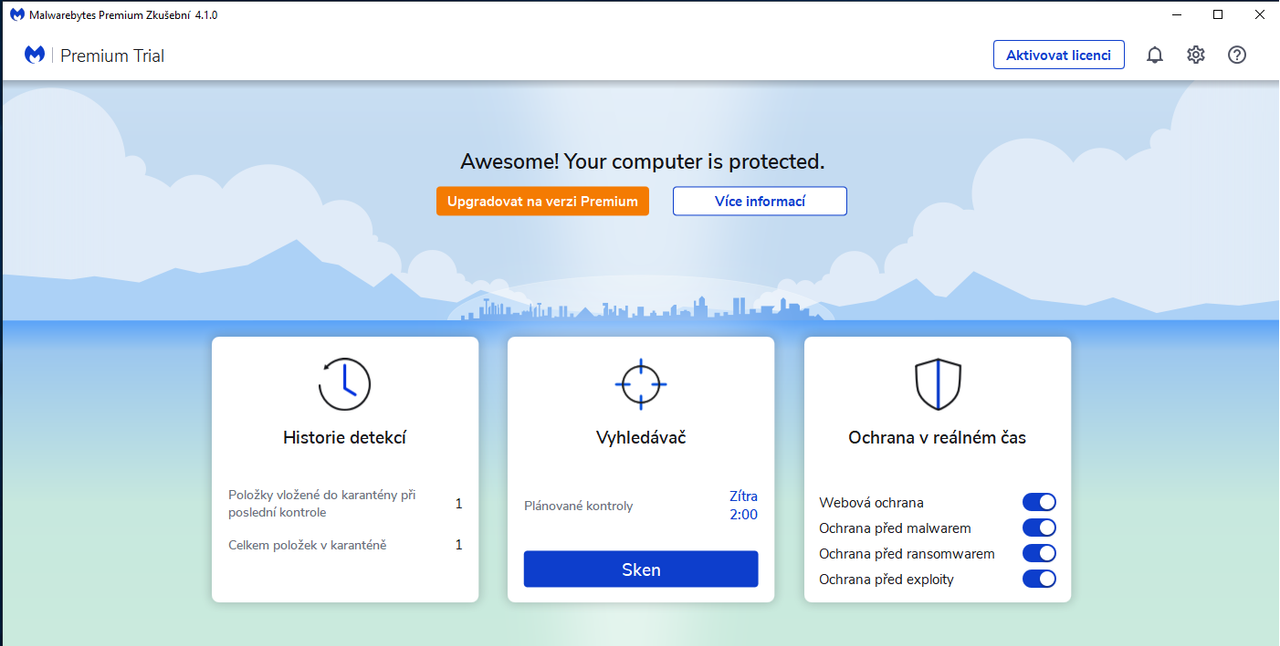
Task: Open the Ochrana v reálném čas title
Action: [x=937, y=437]
